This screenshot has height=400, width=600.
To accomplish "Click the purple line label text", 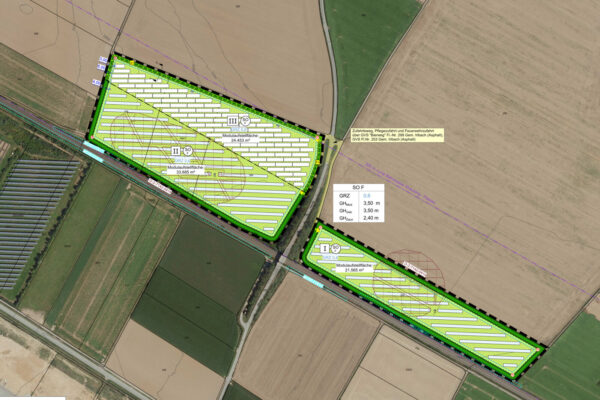I will click(x=398, y=184).
